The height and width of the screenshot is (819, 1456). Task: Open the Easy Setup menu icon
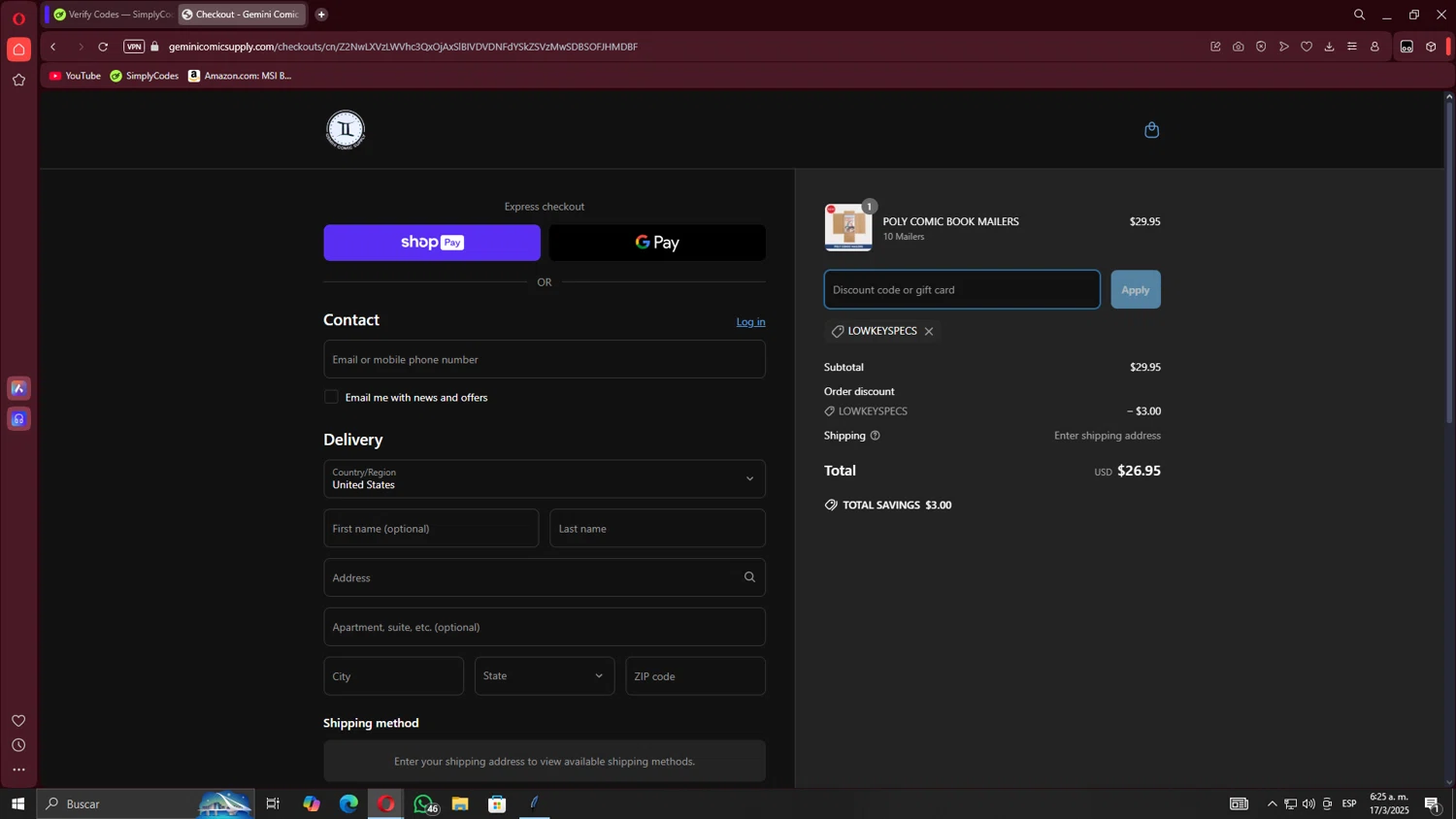[x=1352, y=47]
